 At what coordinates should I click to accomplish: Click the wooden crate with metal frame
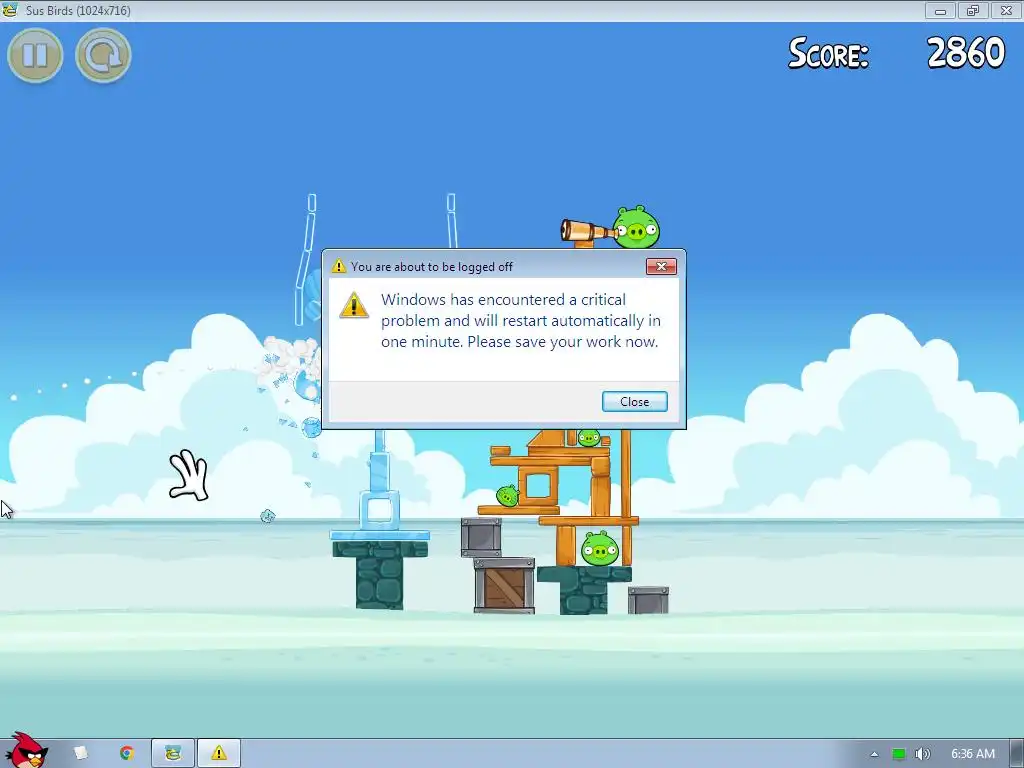(504, 586)
